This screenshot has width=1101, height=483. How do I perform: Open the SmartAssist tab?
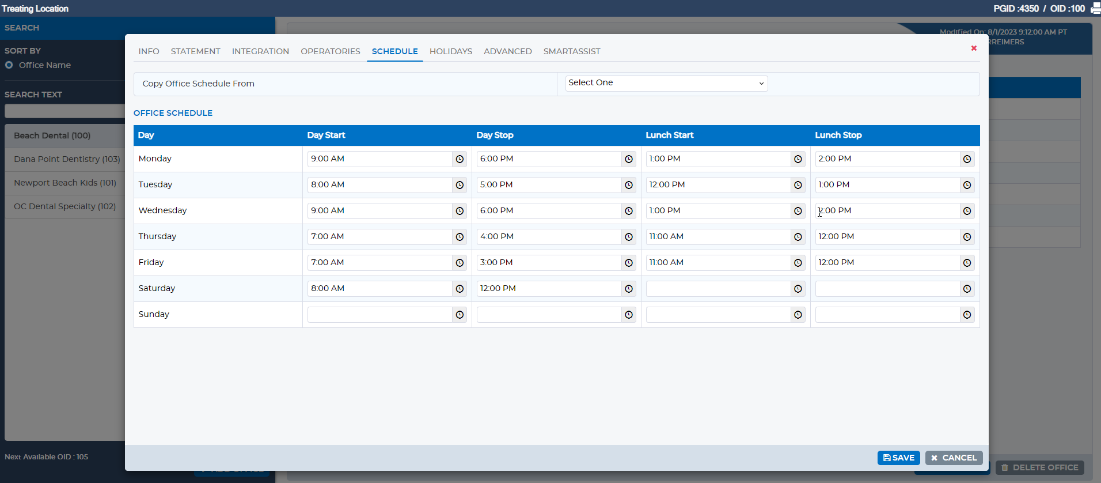pyautogui.click(x=572, y=51)
